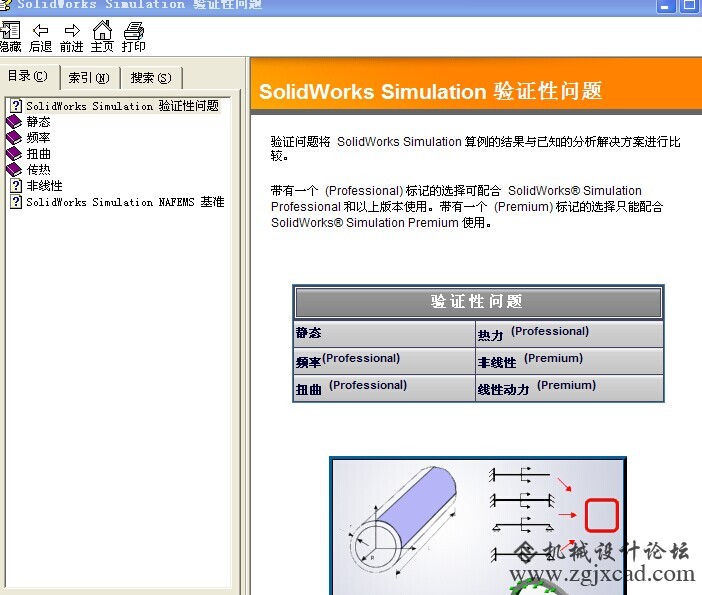
Task: Click the question page icon beside 非线性
Action: click(16, 186)
